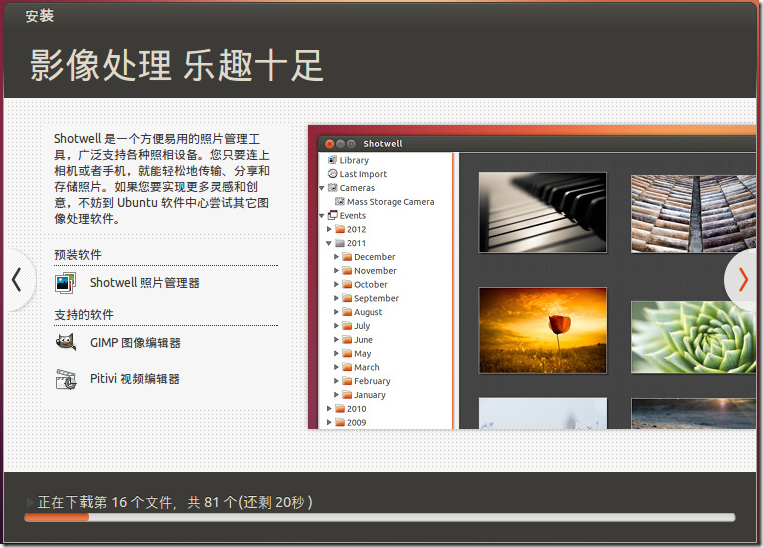
Task: Click the GIMP image editor icon
Action: click(66, 343)
